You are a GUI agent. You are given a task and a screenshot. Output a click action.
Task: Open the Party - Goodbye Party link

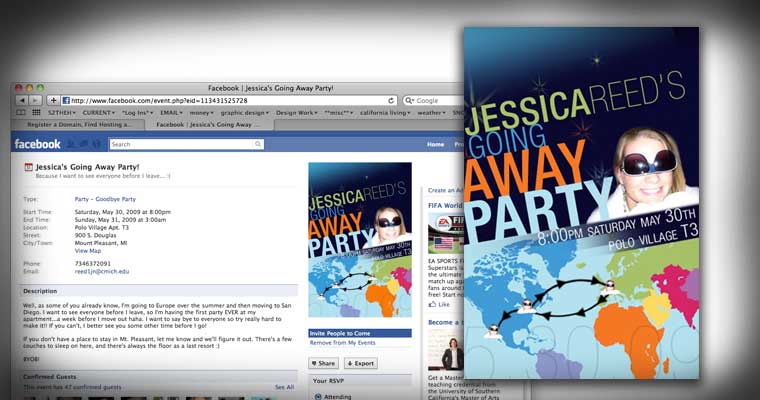105,199
